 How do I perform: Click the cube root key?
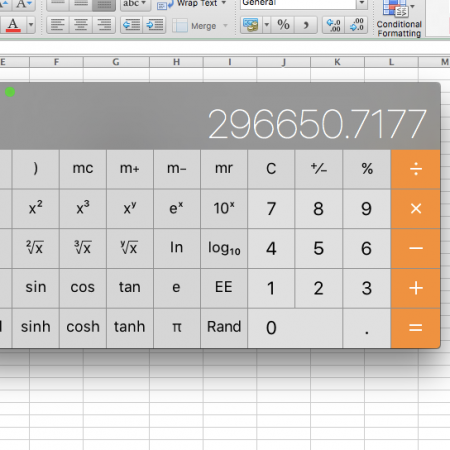point(83,248)
